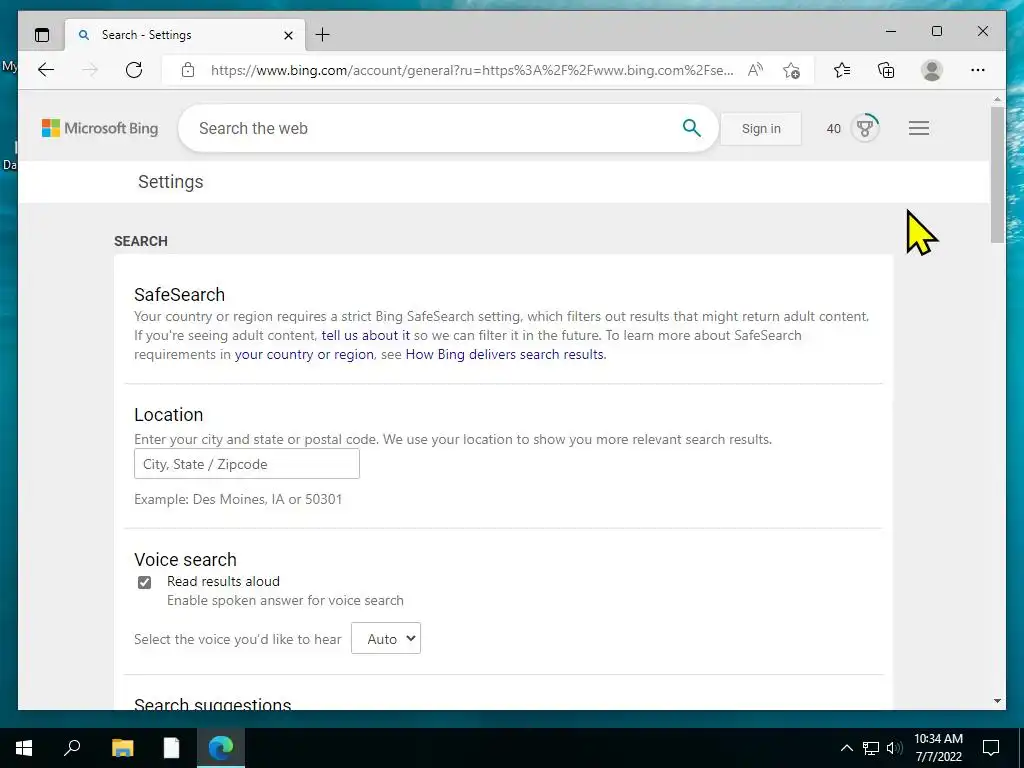1024x768 pixels.
Task: Follow the tell us about it link
Action: click(366, 335)
